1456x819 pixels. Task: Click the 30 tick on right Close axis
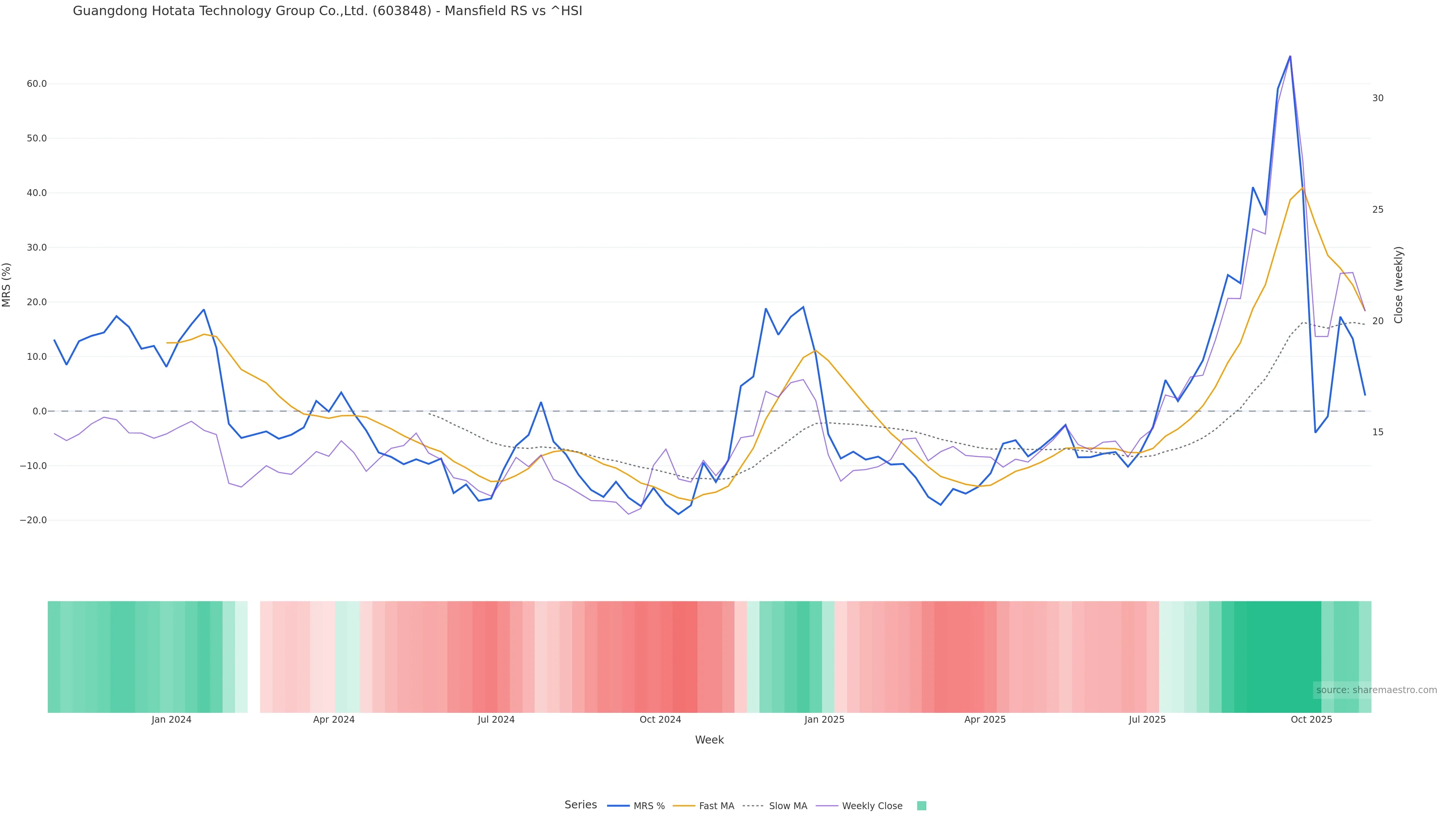pos(1378,98)
